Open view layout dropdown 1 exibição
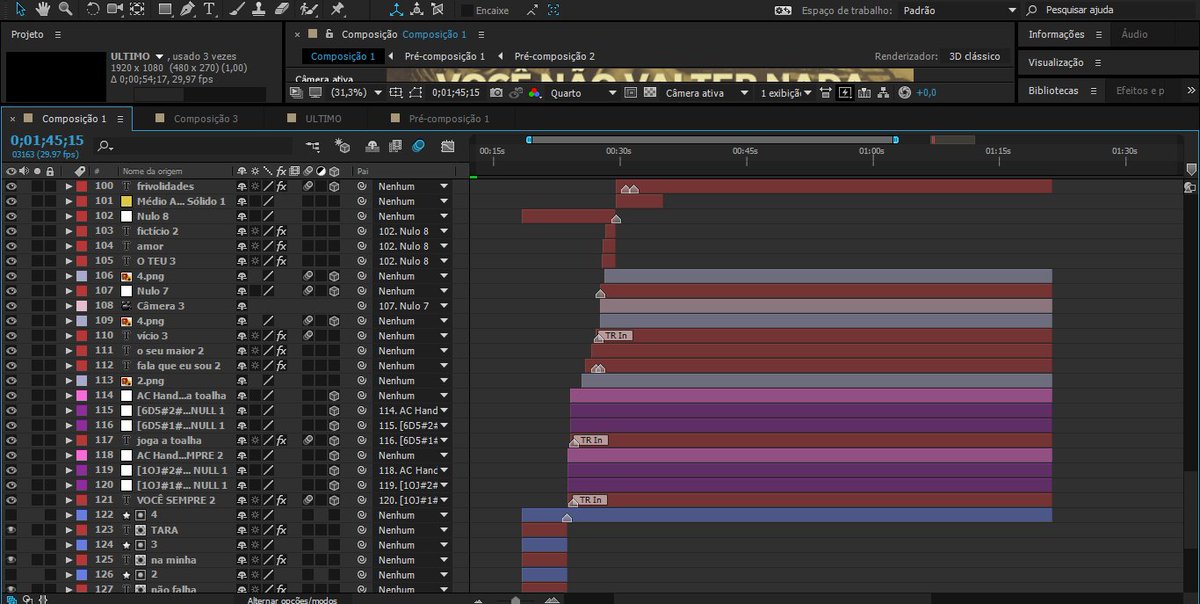 click(787, 92)
